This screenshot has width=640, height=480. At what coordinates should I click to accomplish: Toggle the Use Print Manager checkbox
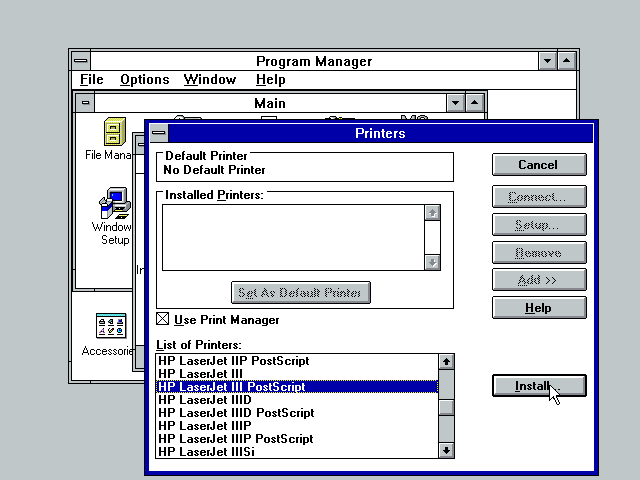click(x=162, y=319)
